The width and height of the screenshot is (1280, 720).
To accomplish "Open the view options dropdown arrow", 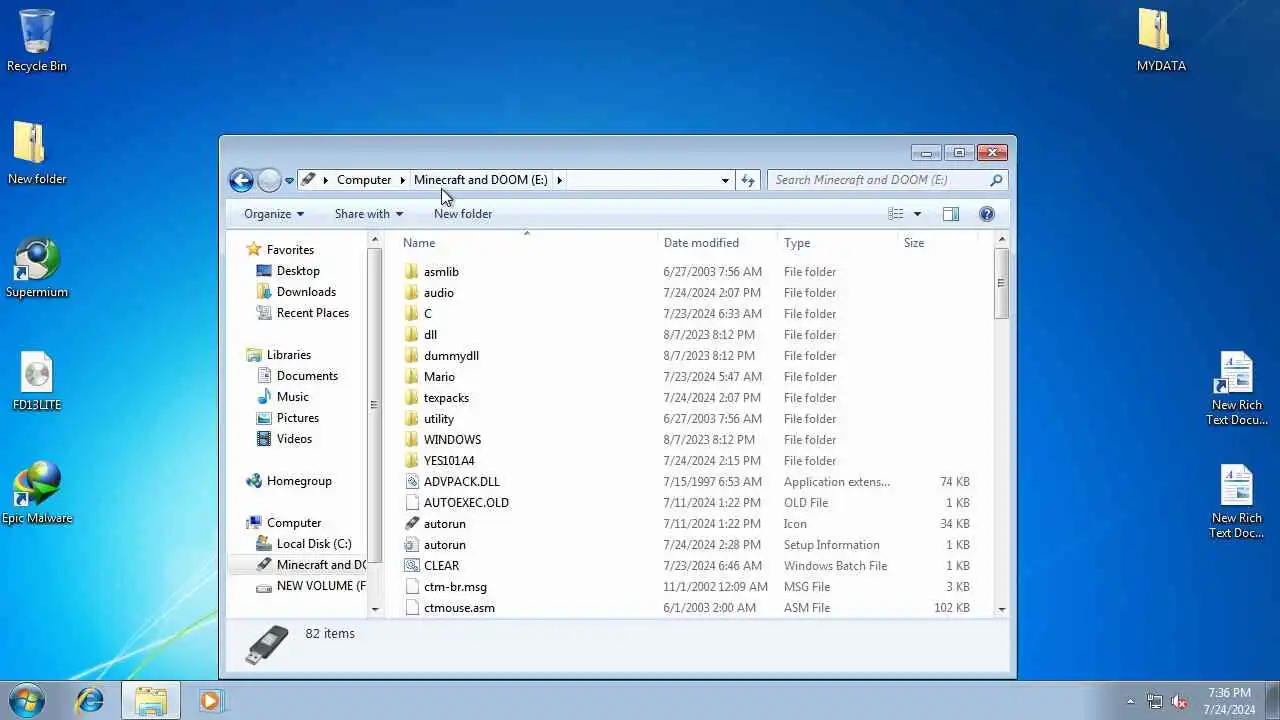I will [917, 214].
